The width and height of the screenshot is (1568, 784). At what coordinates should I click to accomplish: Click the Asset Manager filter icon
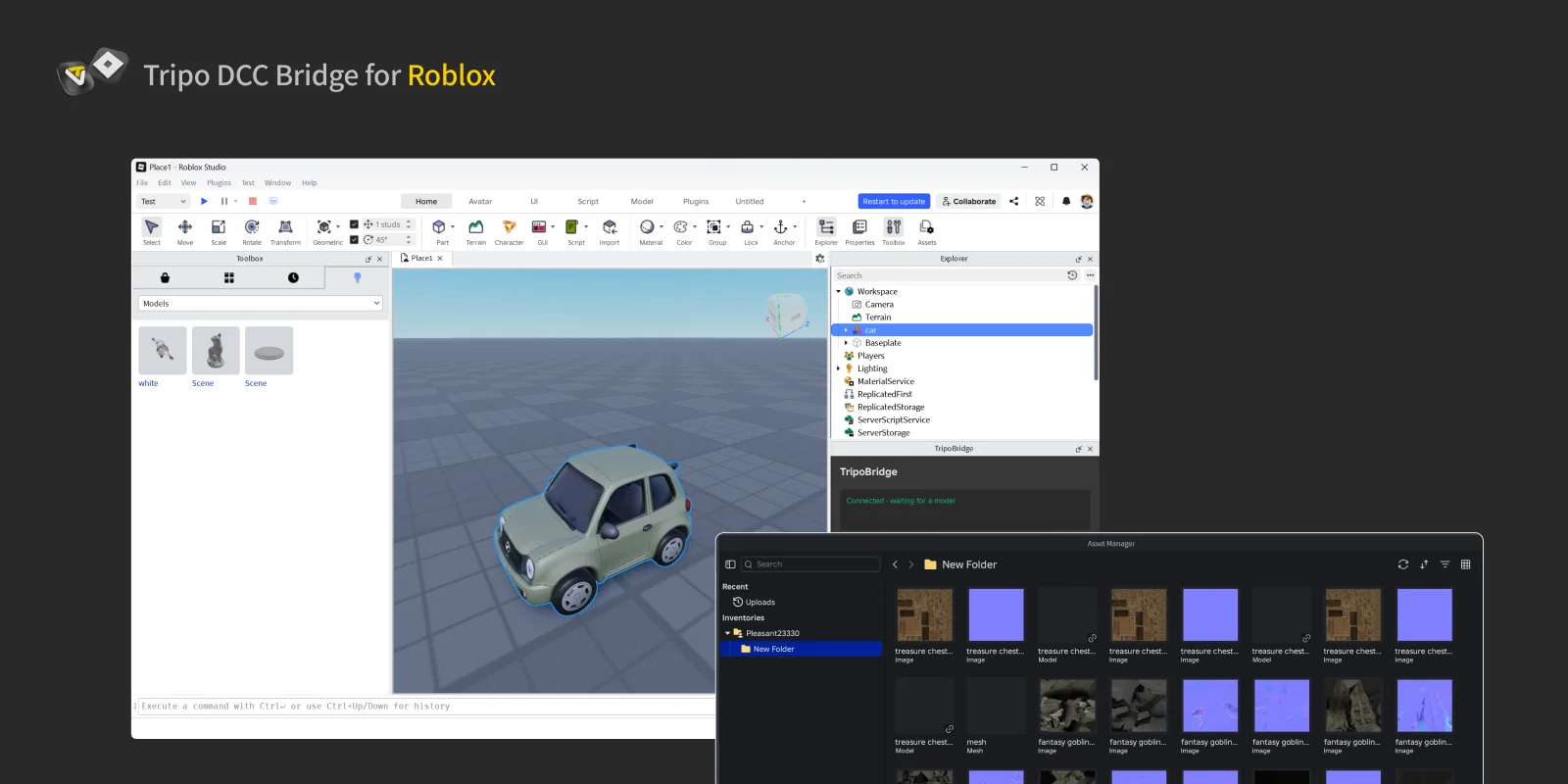(x=1445, y=564)
